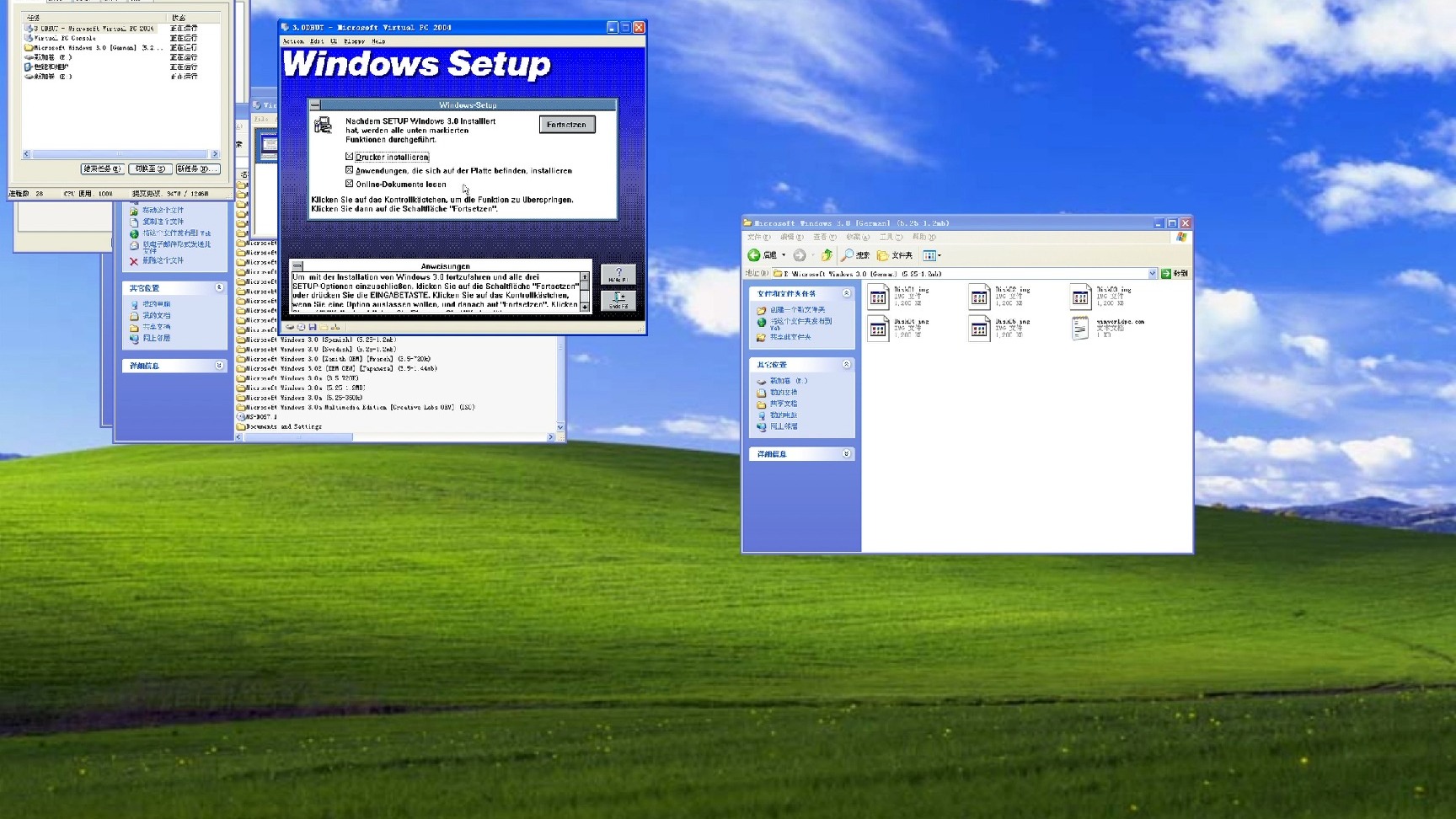
Task: Click the Anweisungen scrollbar up arrow
Action: (586, 277)
